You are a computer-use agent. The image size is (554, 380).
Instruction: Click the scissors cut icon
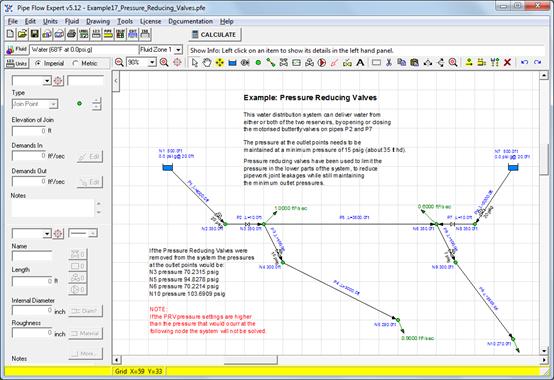[x=389, y=63]
